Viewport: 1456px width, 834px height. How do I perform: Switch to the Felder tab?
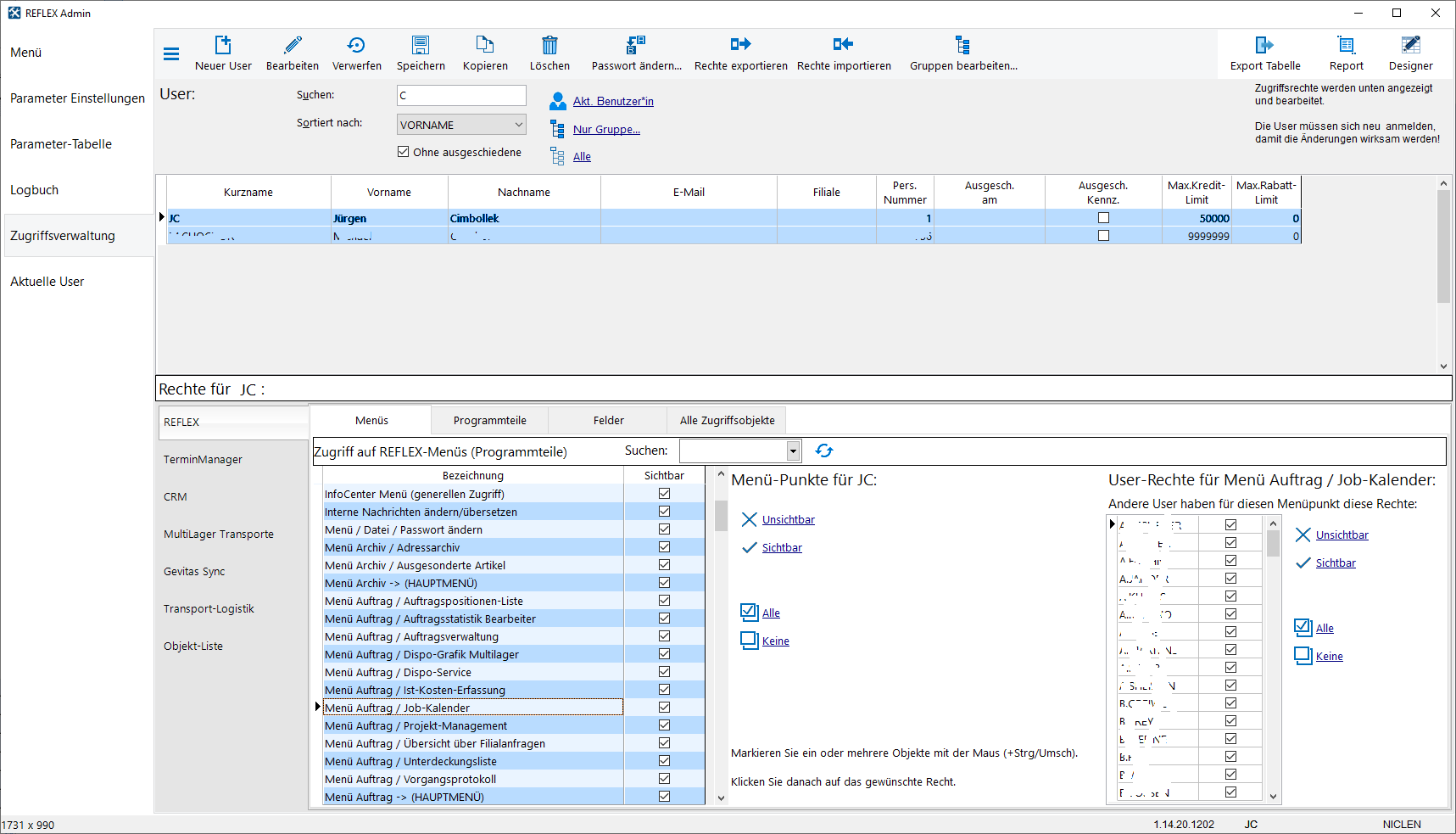click(x=608, y=420)
